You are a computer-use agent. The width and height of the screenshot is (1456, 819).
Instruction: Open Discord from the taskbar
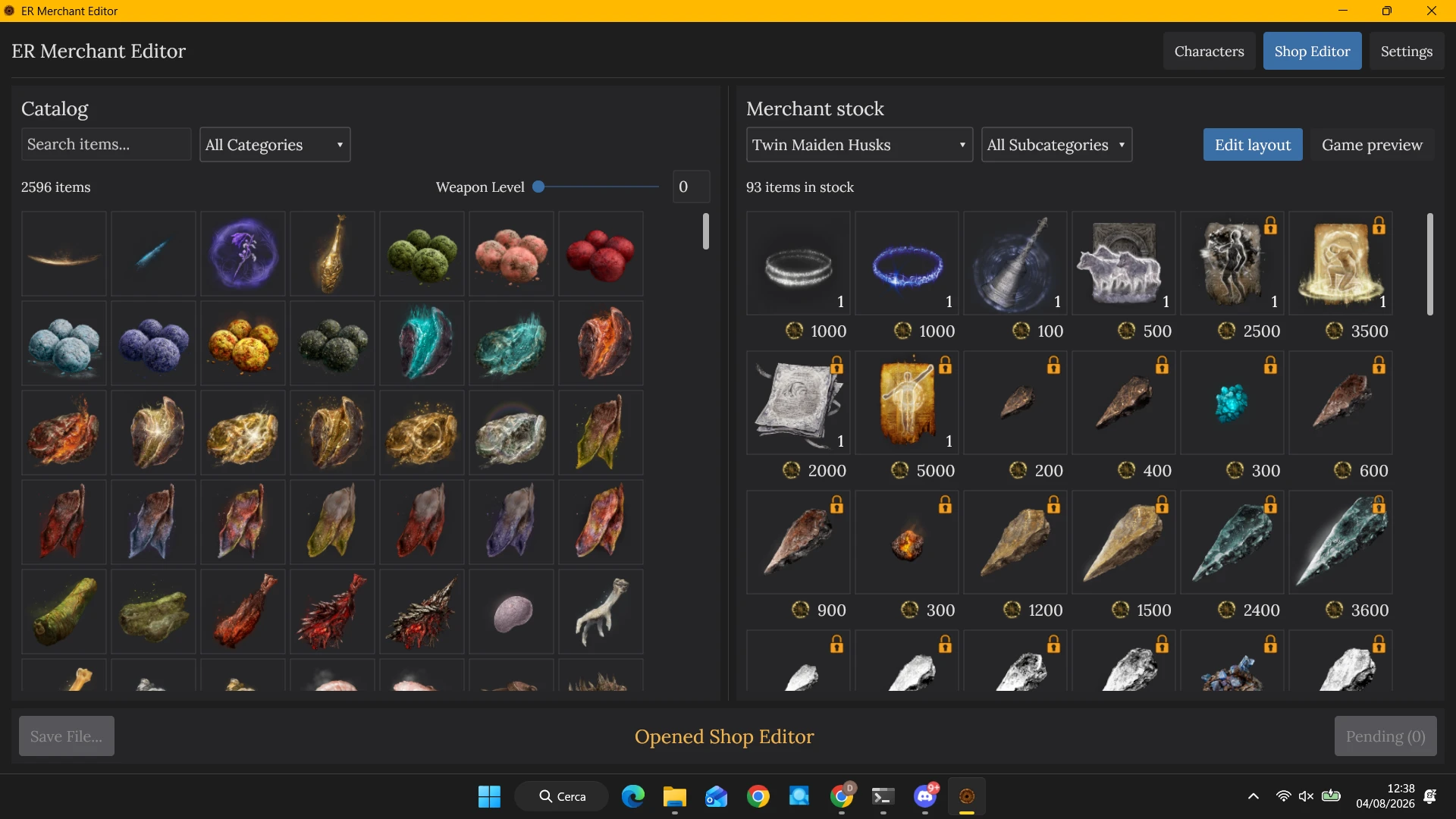[x=925, y=796]
